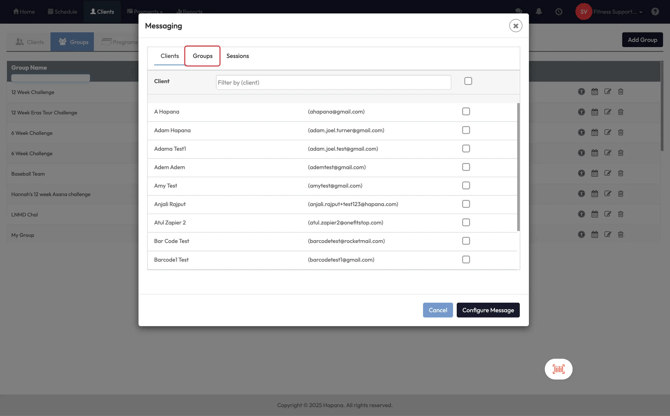Viewport: 670px width, 416px height.
Task: Click the edit icon for 12 Week Challenge
Action: (607, 92)
